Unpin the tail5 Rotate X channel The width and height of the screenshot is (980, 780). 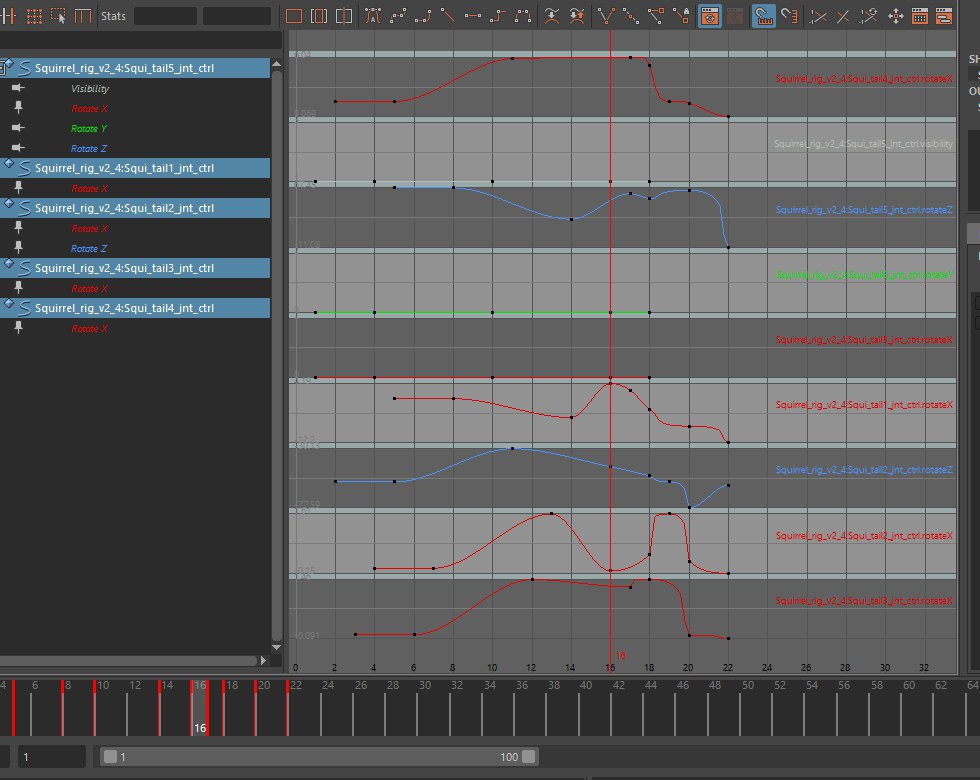[x=18, y=108]
